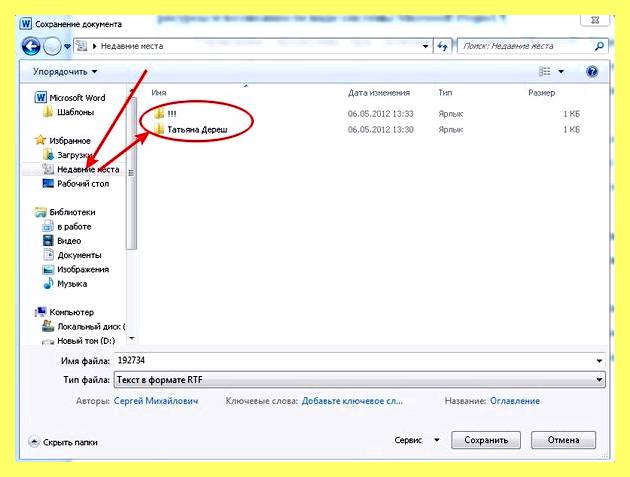Click the refresh icon beside address bar

click(x=443, y=46)
